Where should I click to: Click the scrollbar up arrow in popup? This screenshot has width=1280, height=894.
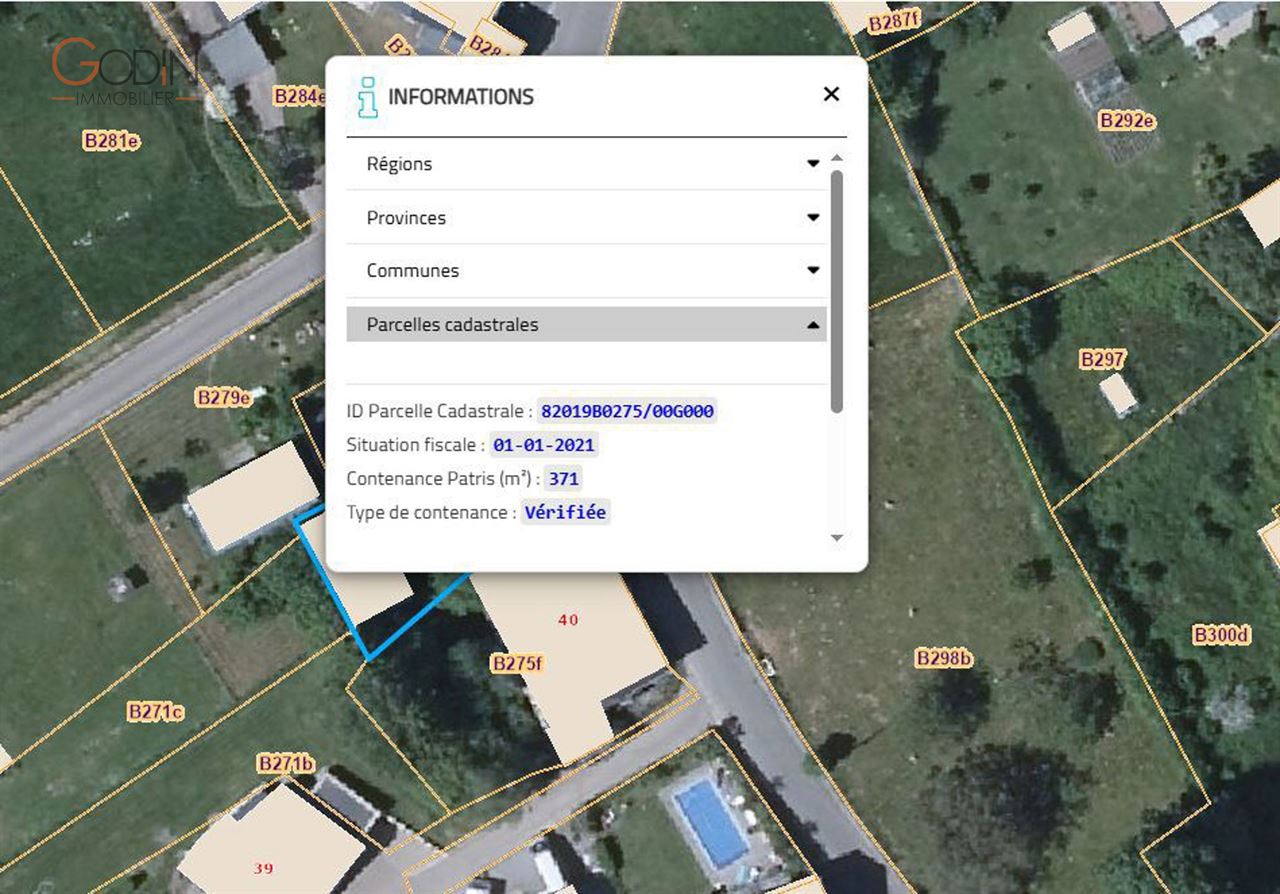tap(837, 158)
